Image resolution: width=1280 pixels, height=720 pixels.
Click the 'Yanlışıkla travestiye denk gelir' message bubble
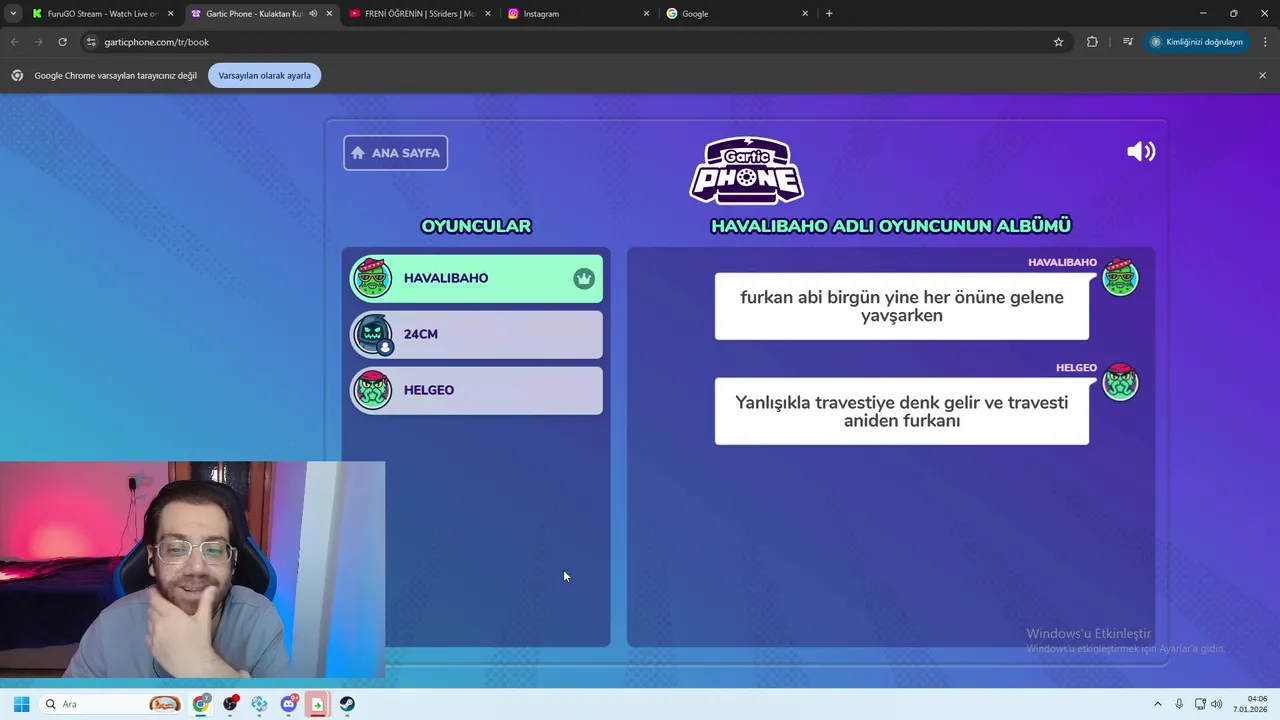(x=902, y=411)
